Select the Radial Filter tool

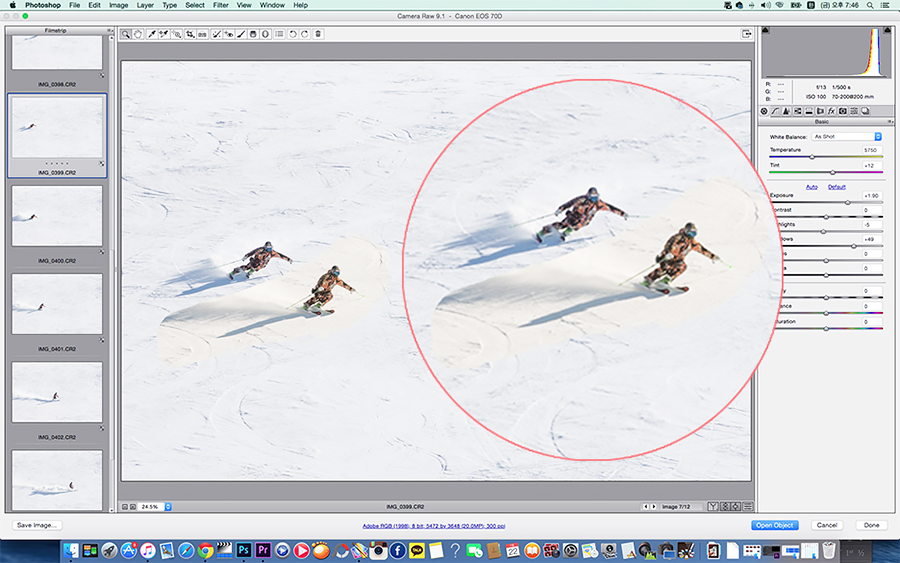(265, 34)
